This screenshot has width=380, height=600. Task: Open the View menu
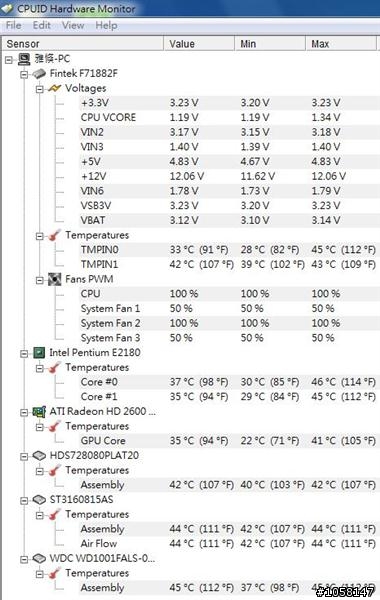73,26
